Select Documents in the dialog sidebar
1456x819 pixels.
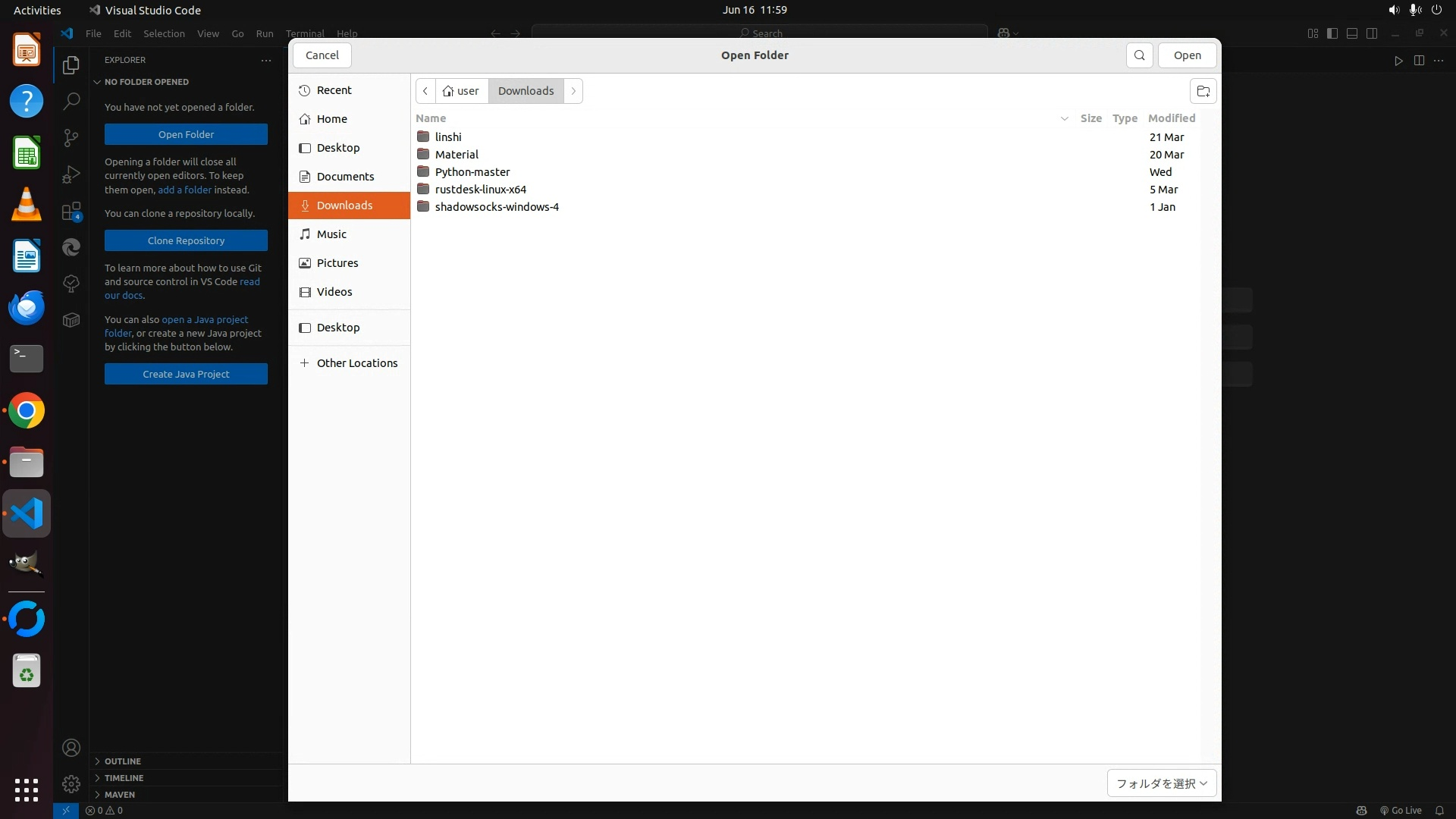pyautogui.click(x=345, y=177)
